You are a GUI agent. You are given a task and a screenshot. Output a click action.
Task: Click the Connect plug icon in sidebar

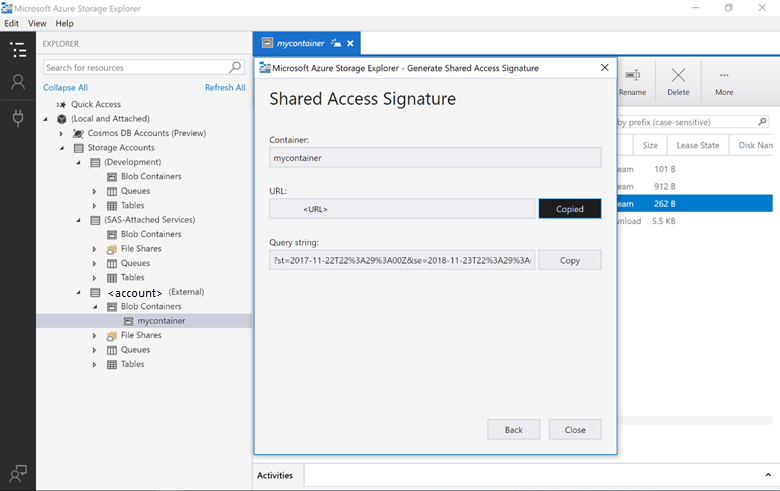tap(18, 118)
